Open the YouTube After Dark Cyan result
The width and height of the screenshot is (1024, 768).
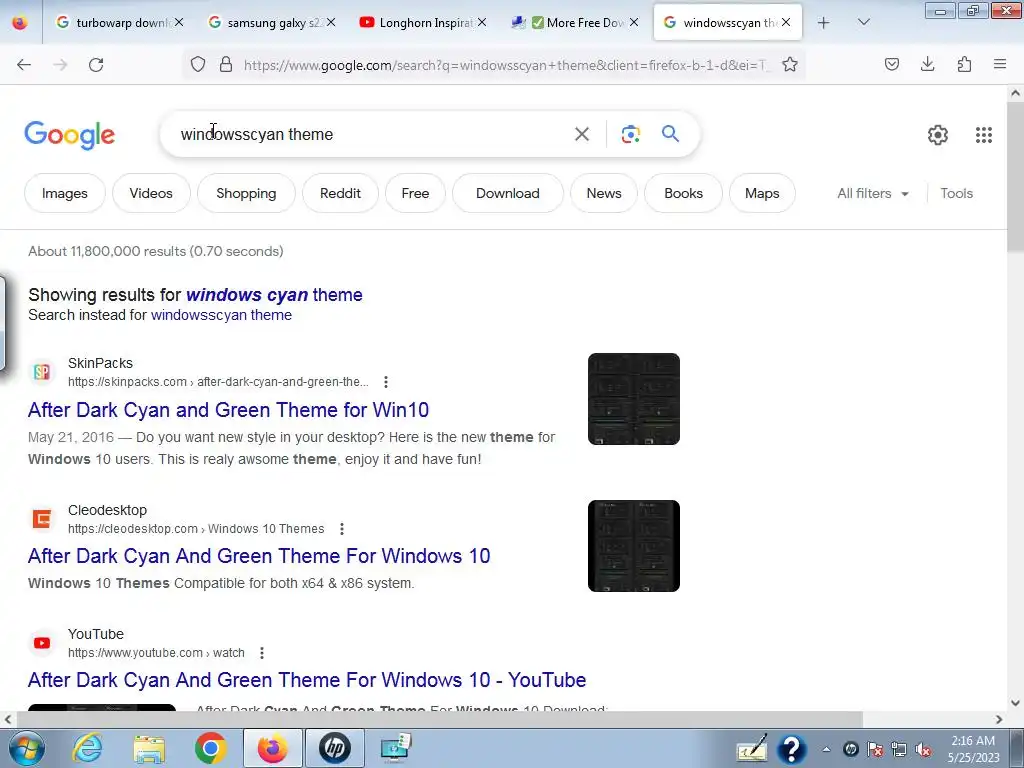(x=307, y=680)
